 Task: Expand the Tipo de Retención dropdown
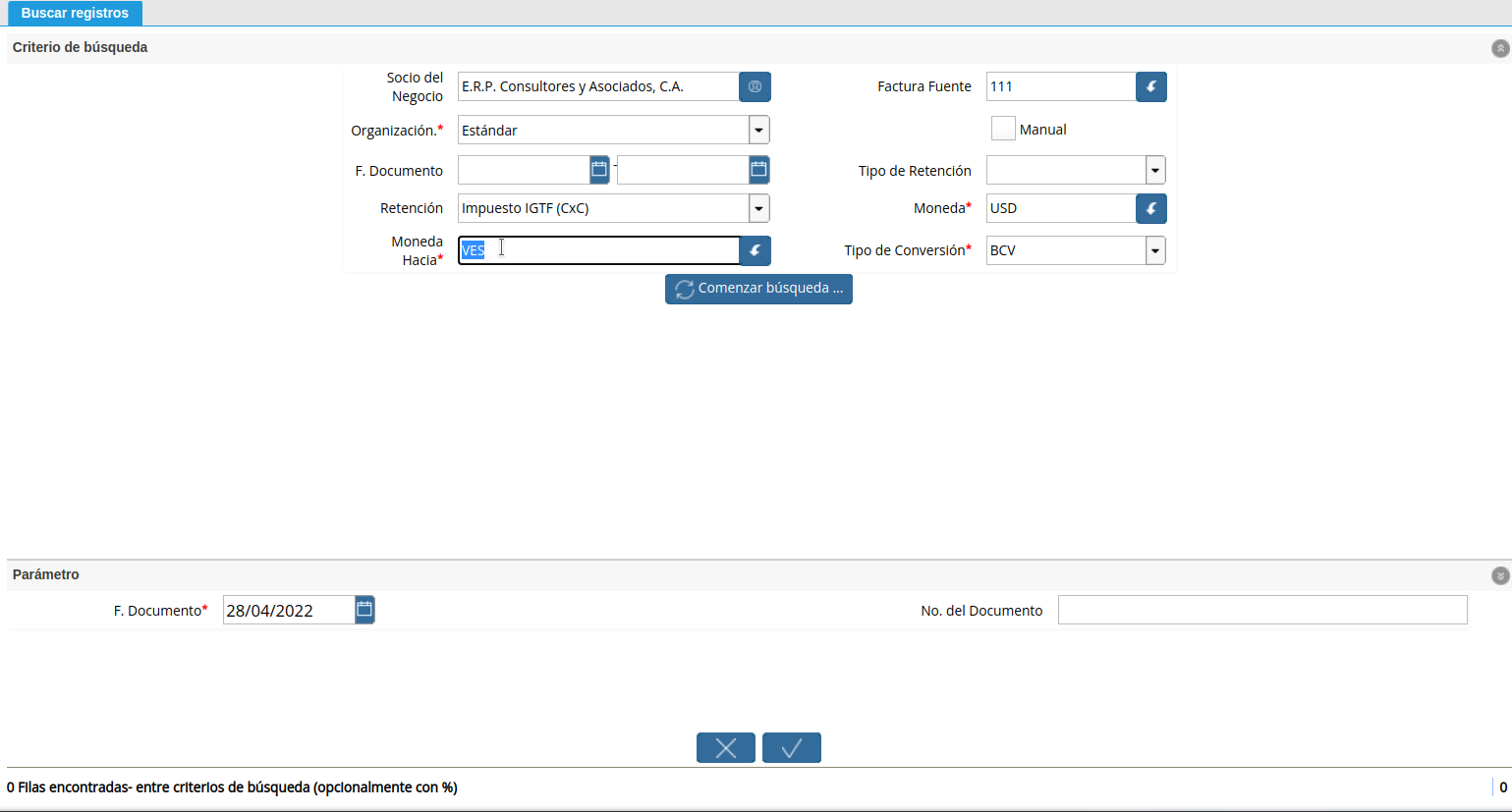point(1155,170)
